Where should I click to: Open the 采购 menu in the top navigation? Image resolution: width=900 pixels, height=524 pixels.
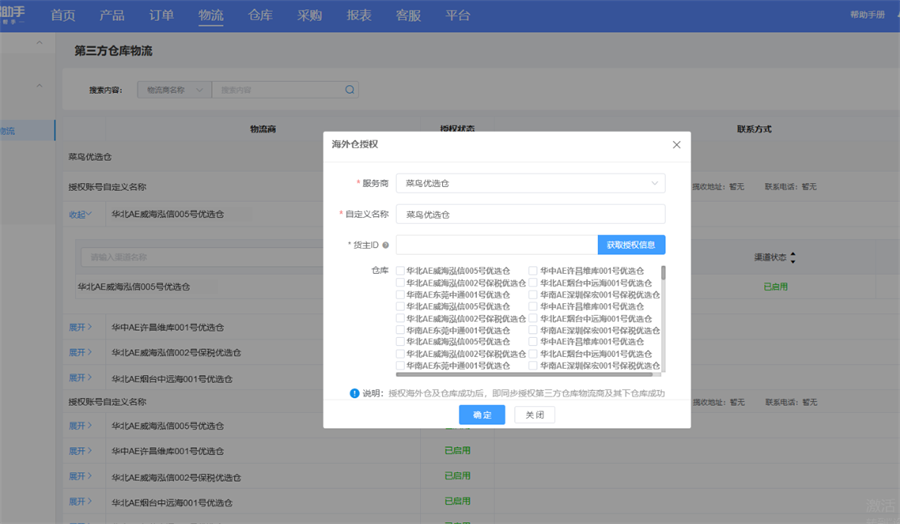pyautogui.click(x=309, y=15)
